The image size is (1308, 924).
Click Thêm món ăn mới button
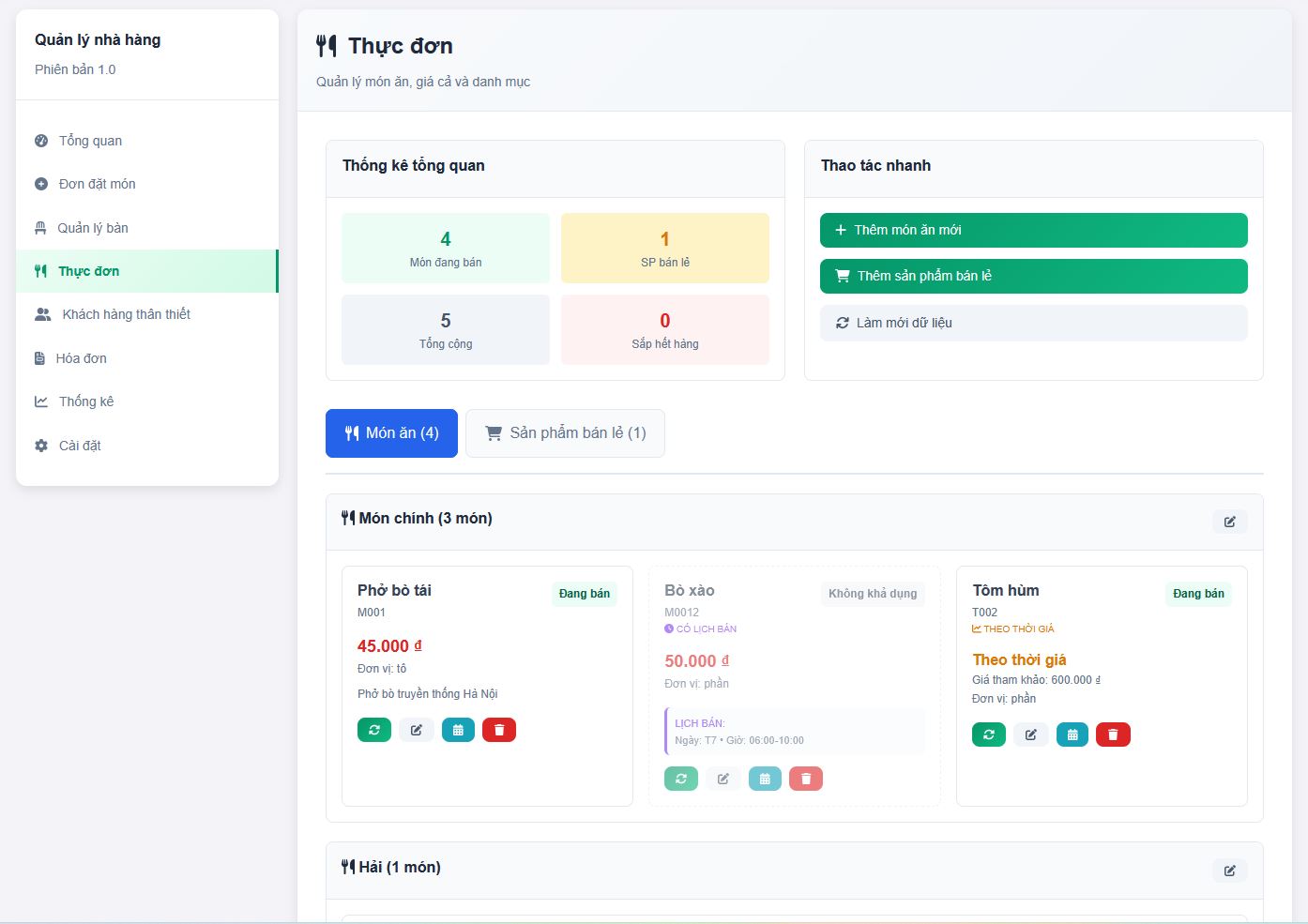click(1034, 230)
